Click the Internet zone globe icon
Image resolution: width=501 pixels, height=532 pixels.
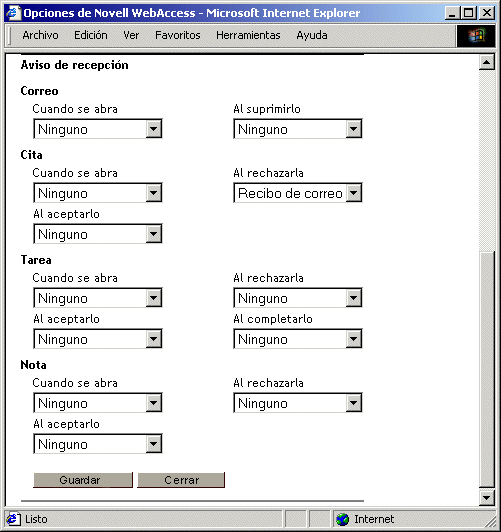click(x=342, y=519)
